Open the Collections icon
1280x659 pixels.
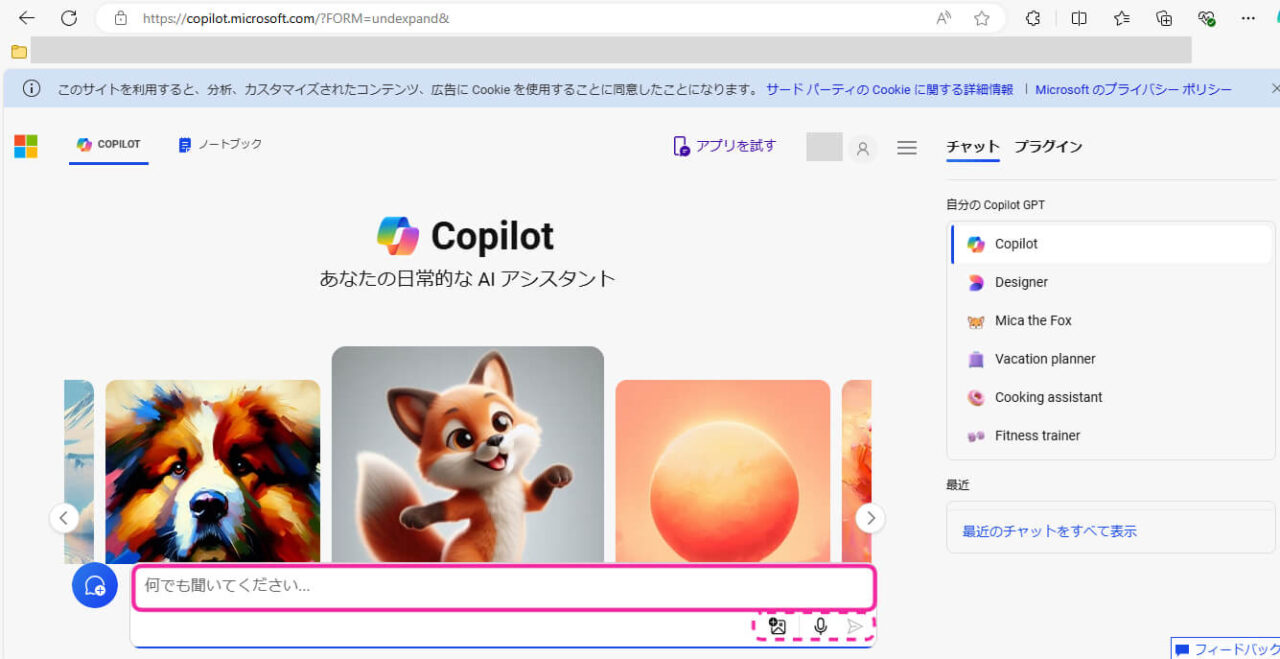tap(1164, 18)
